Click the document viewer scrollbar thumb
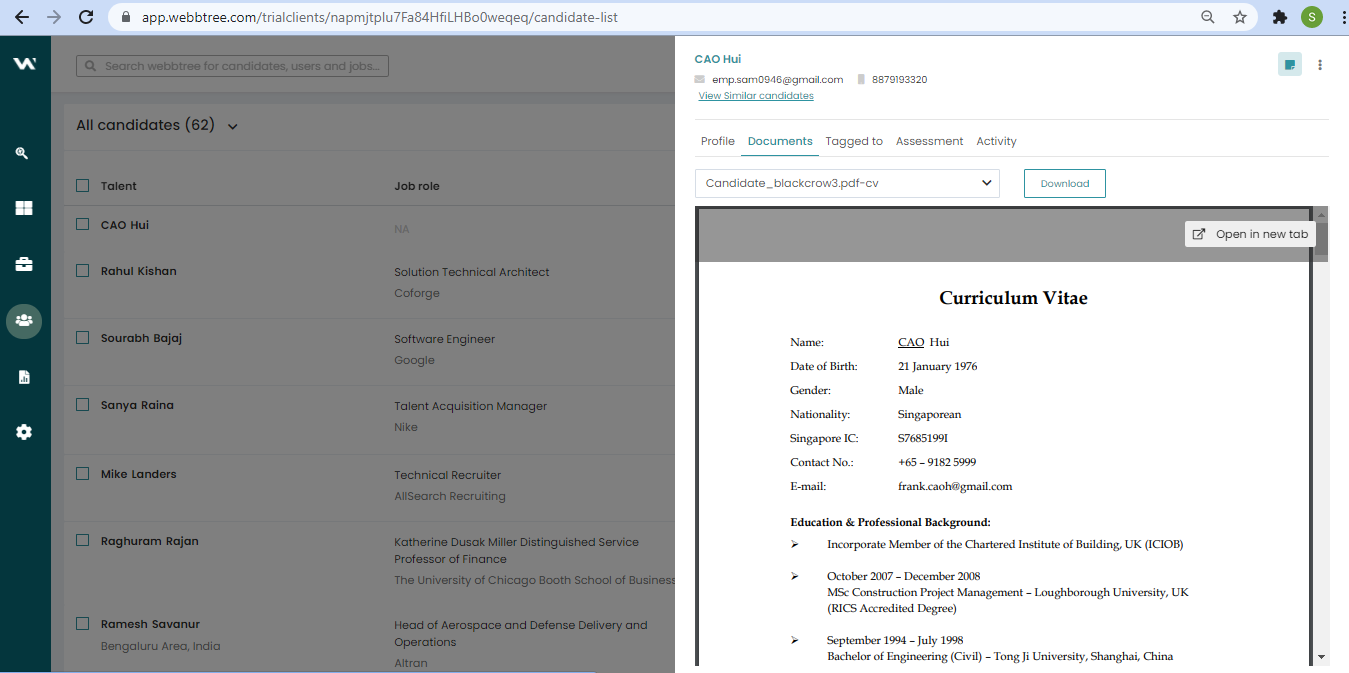Image resolution: width=1349 pixels, height=673 pixels. tap(1322, 240)
